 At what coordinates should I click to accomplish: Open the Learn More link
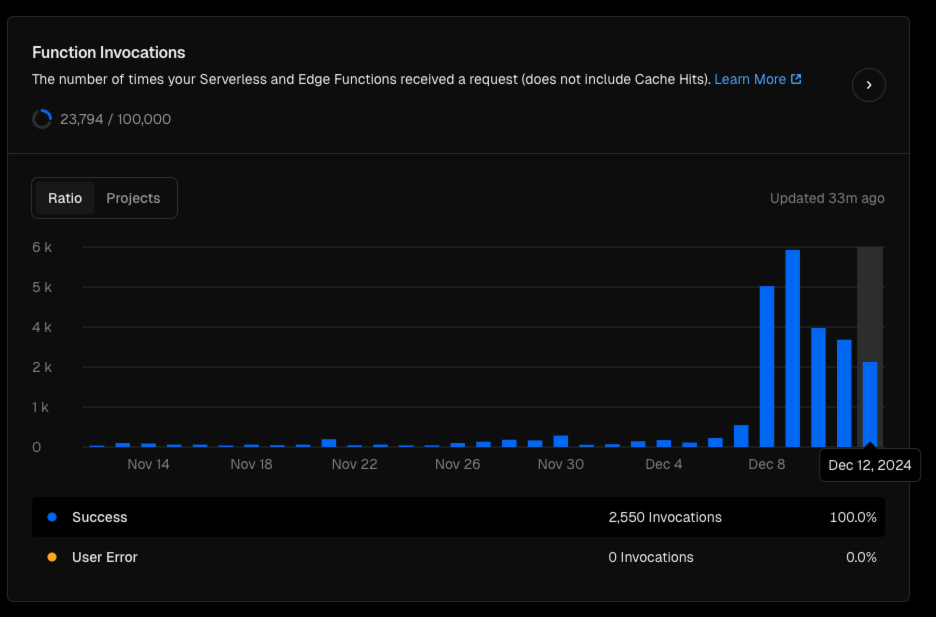point(750,79)
